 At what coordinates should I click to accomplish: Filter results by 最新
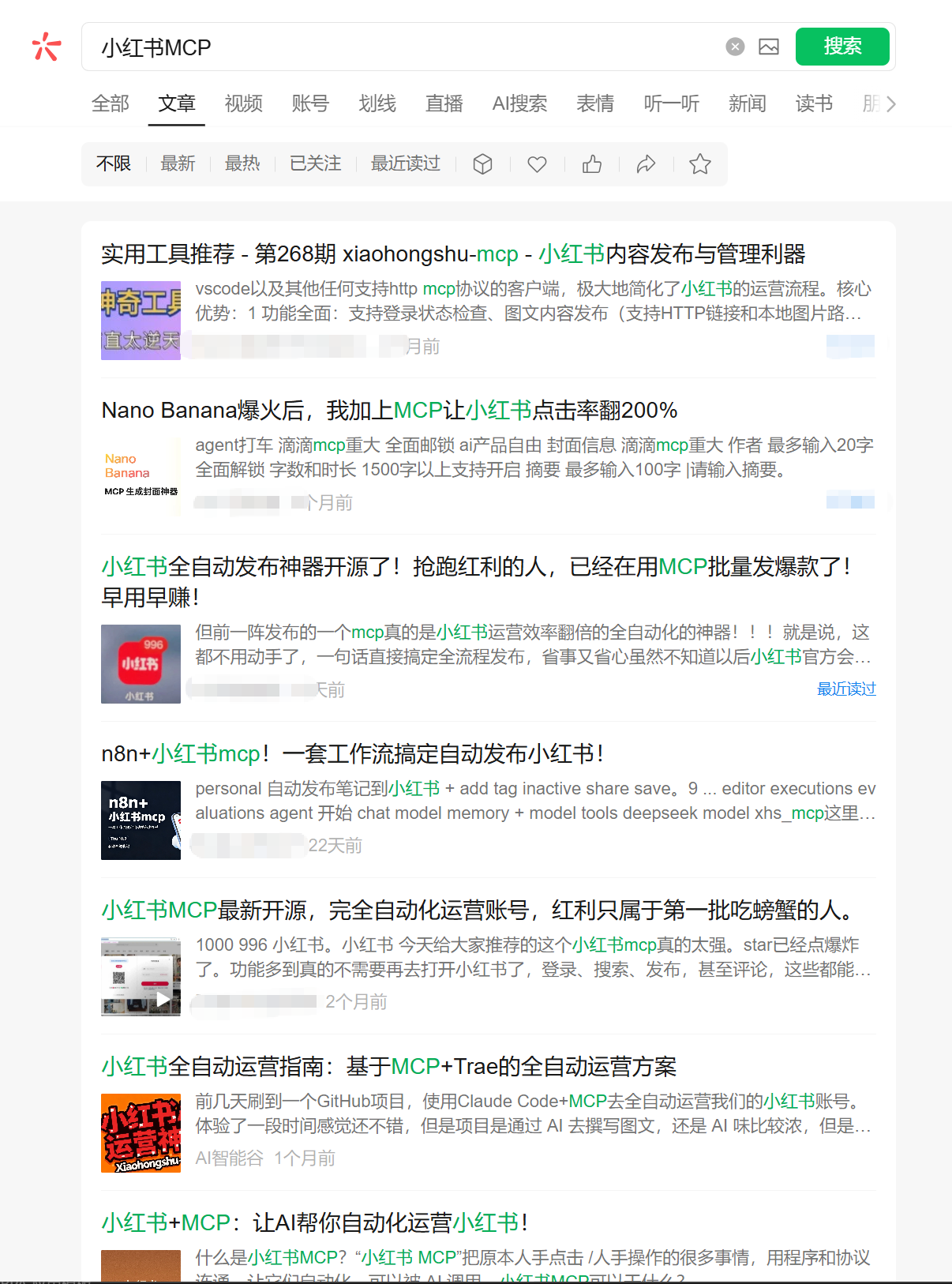pyautogui.click(x=178, y=163)
